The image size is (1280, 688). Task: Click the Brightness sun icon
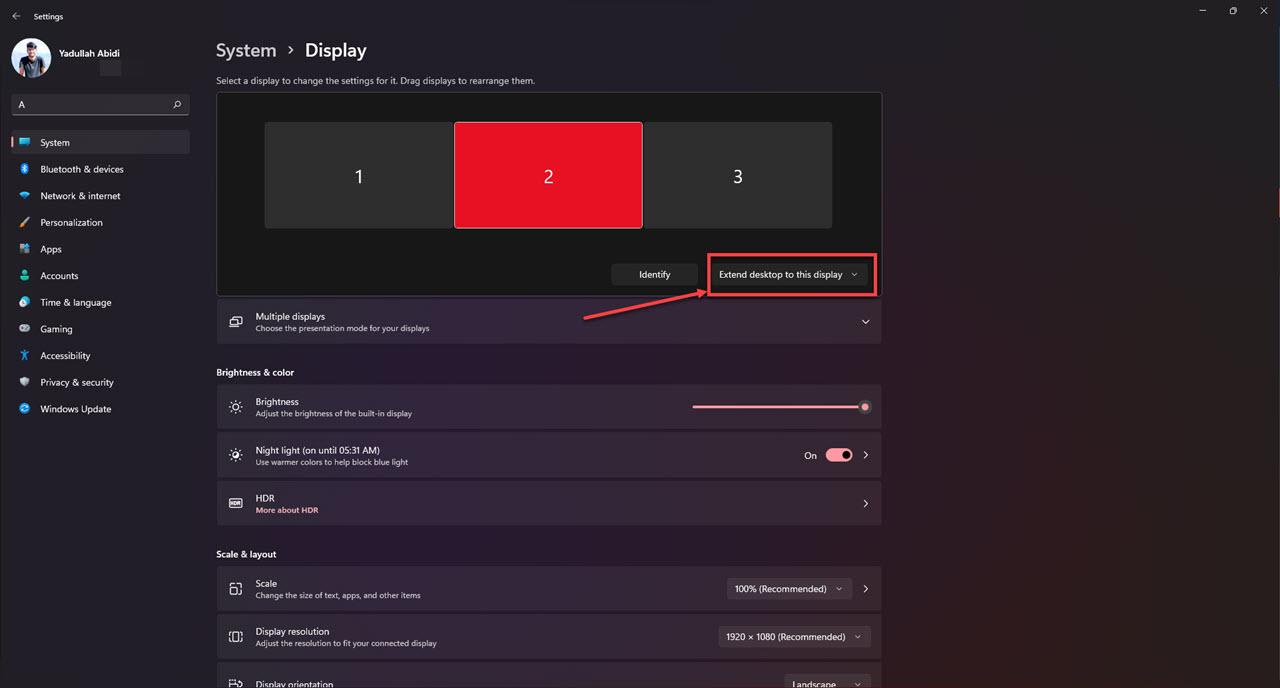(x=236, y=407)
